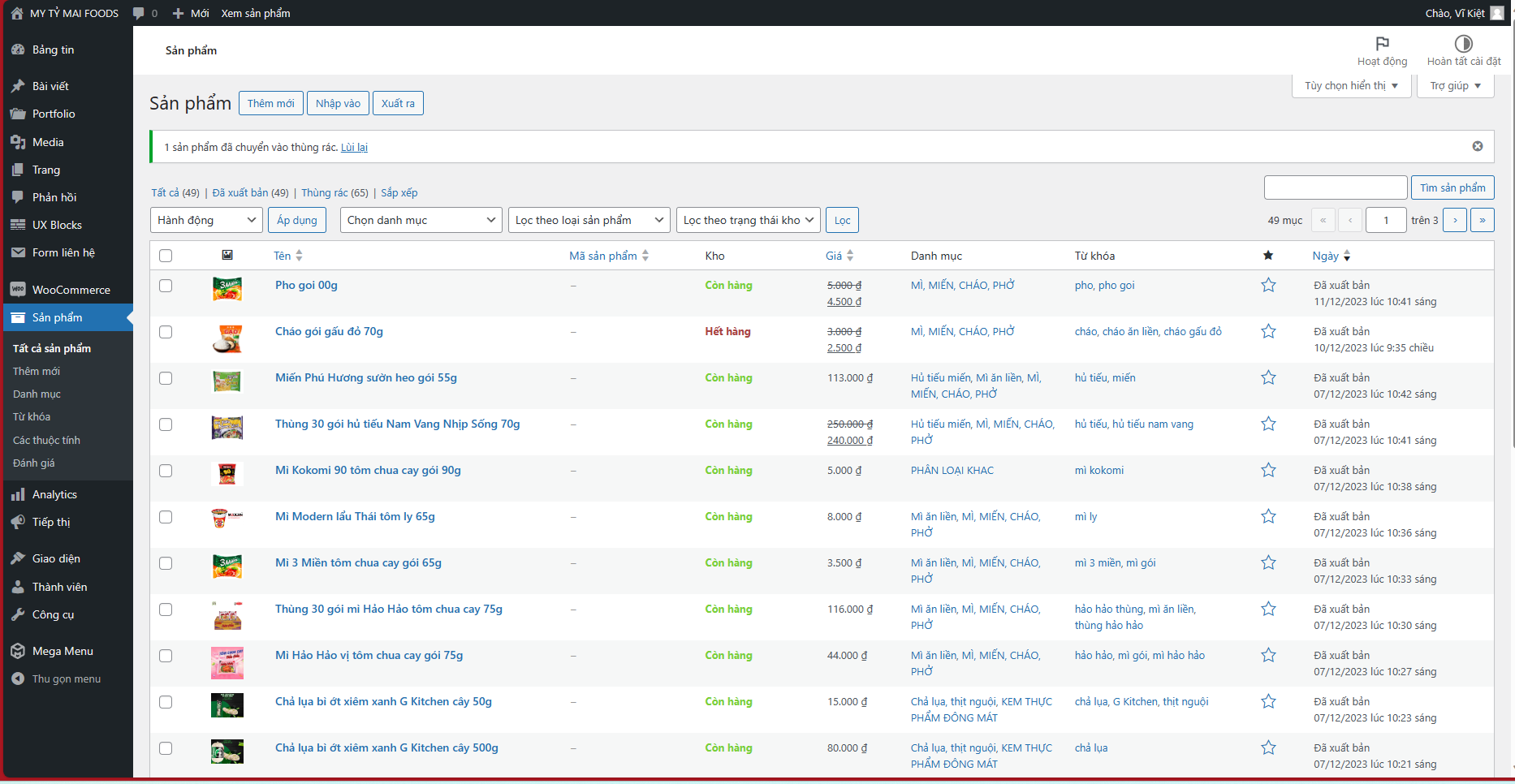Open Lọc theo trạng thái kho dropdown
Viewport: 1515px width, 784px height.
pos(749,220)
